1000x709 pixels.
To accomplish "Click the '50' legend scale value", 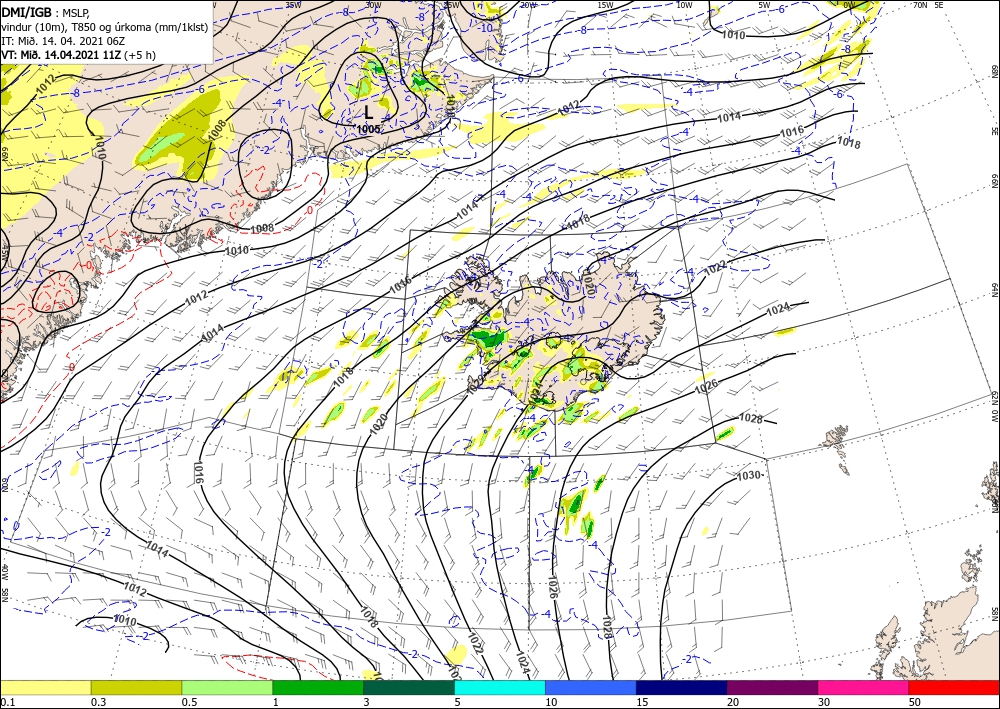I will (915, 702).
